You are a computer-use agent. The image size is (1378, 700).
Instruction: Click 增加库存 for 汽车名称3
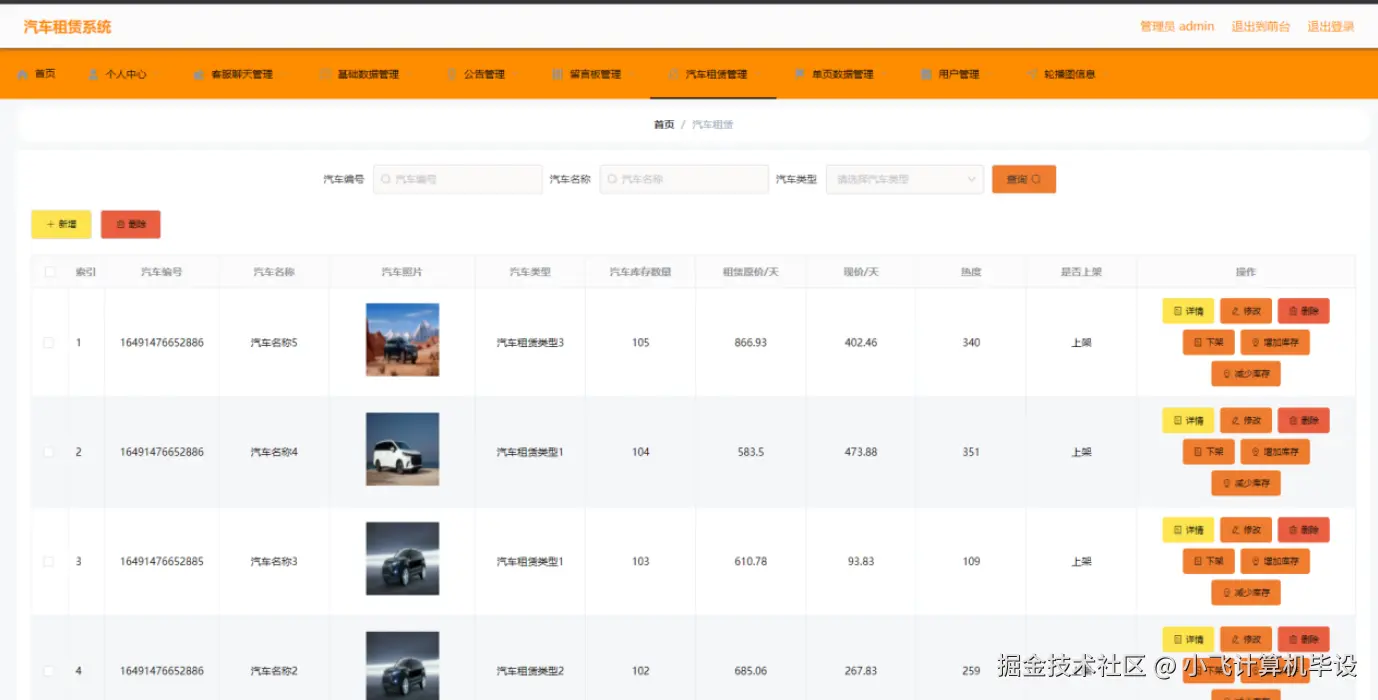point(1275,562)
